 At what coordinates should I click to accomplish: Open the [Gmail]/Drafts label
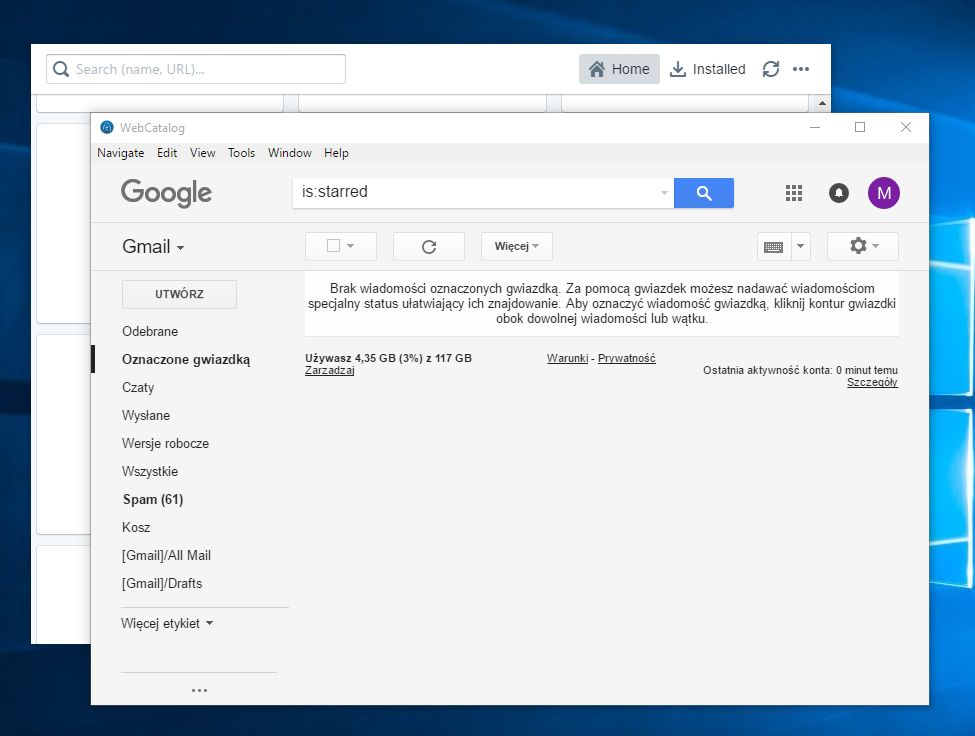[162, 583]
